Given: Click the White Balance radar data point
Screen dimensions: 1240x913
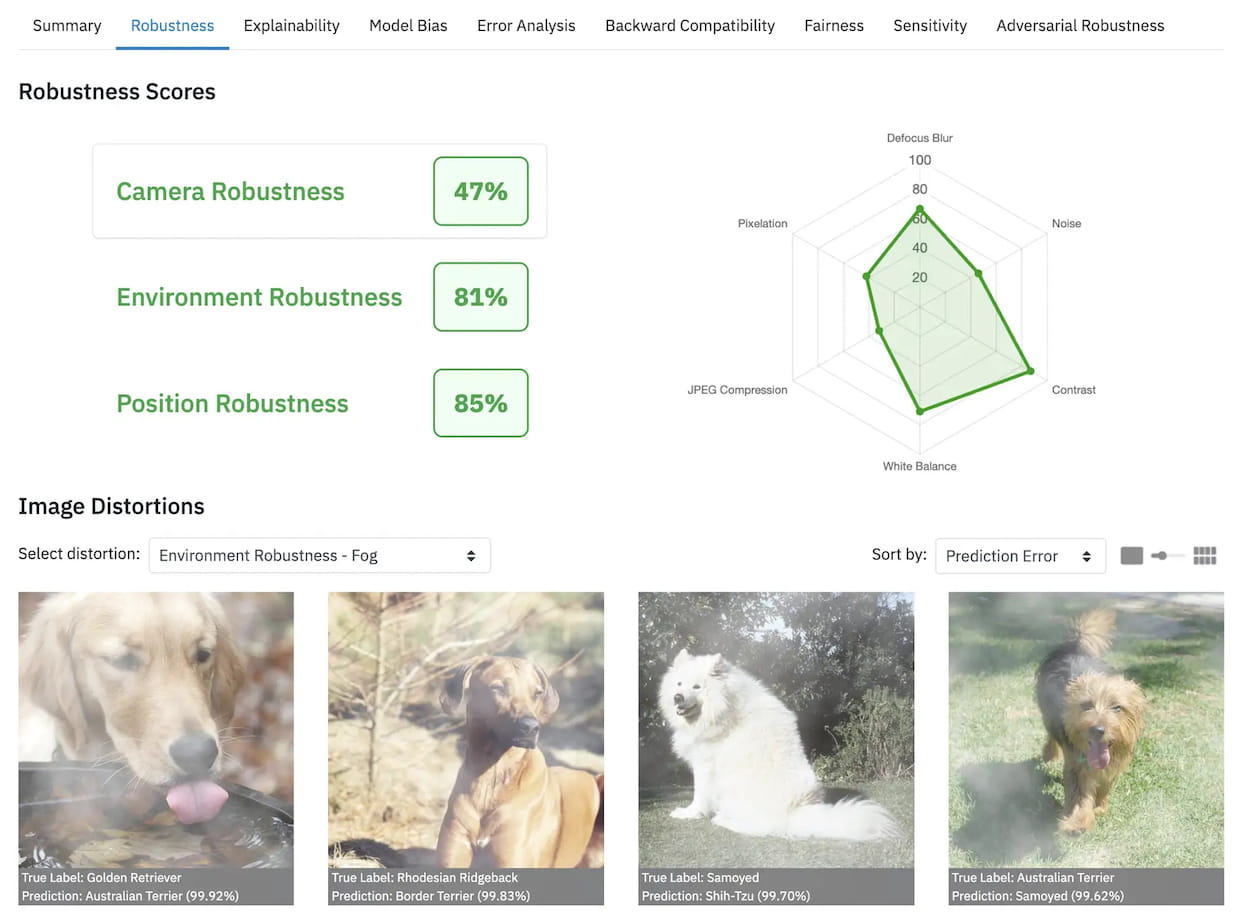Looking at the screenshot, I should pos(919,411).
